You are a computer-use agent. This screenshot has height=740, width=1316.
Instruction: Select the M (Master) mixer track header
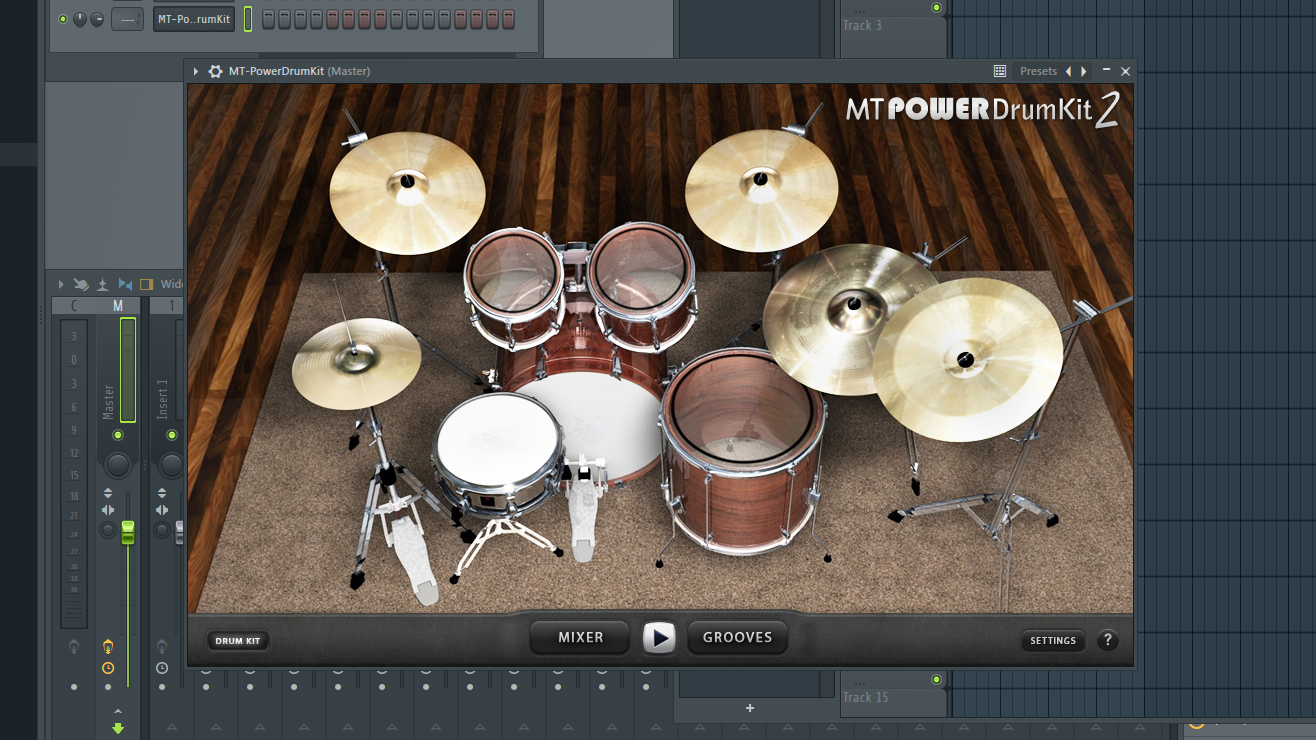(x=118, y=306)
